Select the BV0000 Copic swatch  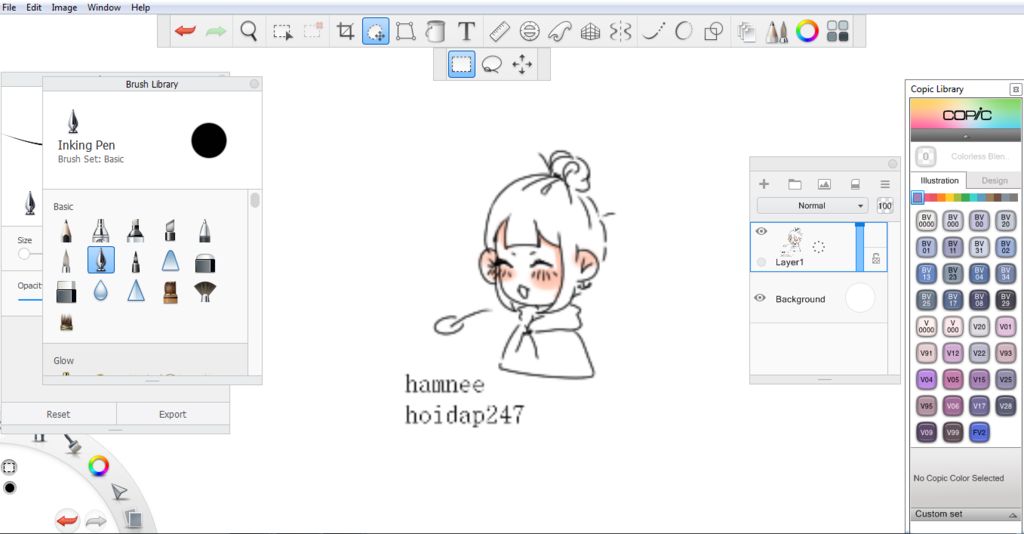click(926, 221)
